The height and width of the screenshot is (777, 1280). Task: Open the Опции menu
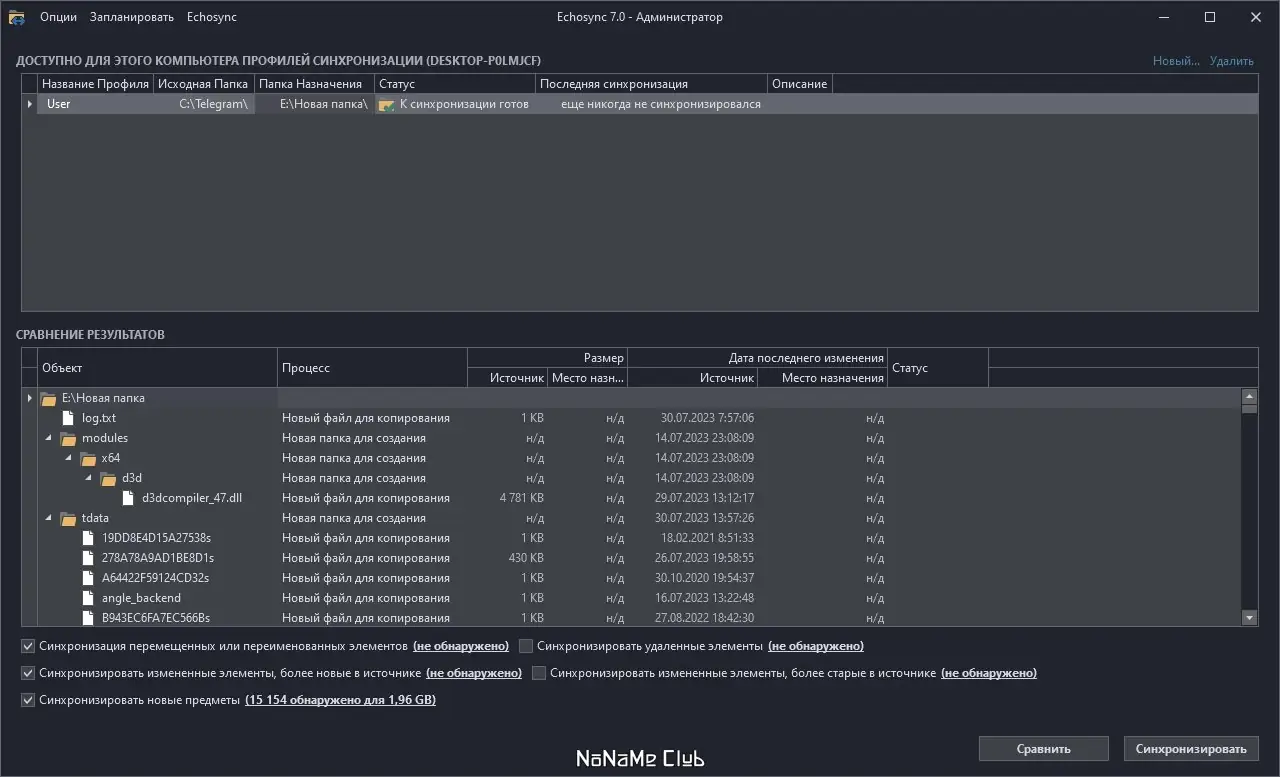coord(58,17)
